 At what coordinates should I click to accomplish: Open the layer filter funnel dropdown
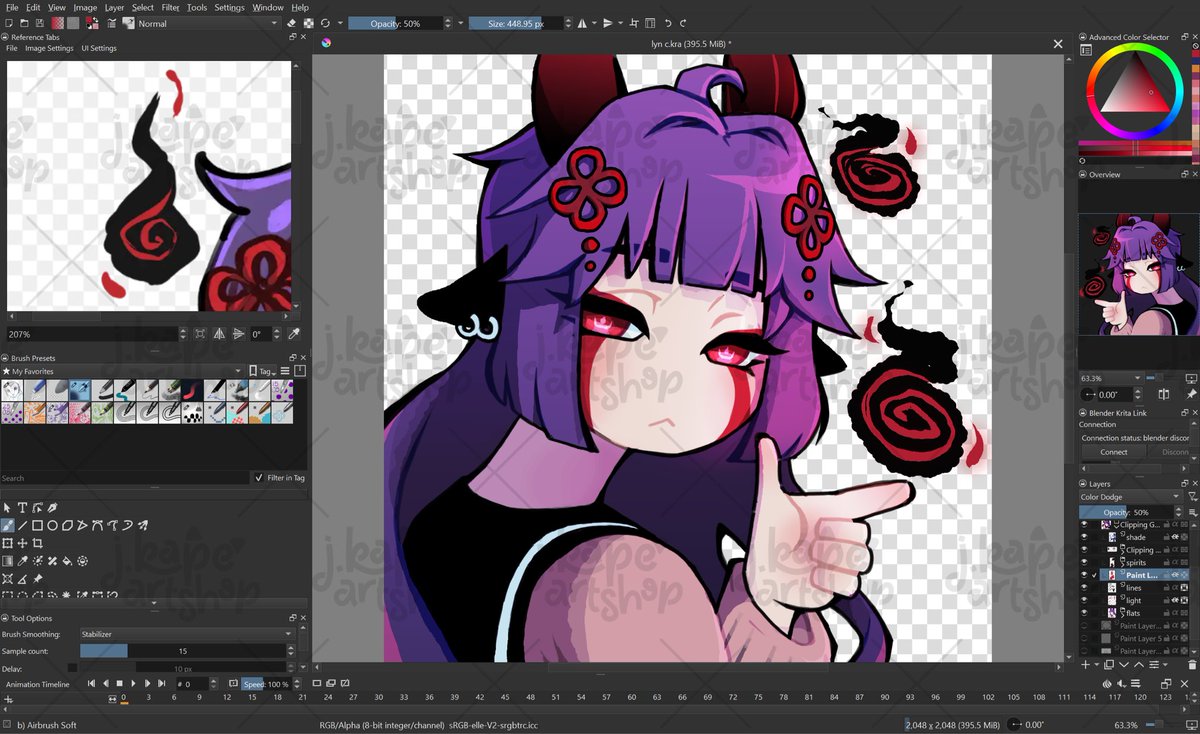point(1192,497)
